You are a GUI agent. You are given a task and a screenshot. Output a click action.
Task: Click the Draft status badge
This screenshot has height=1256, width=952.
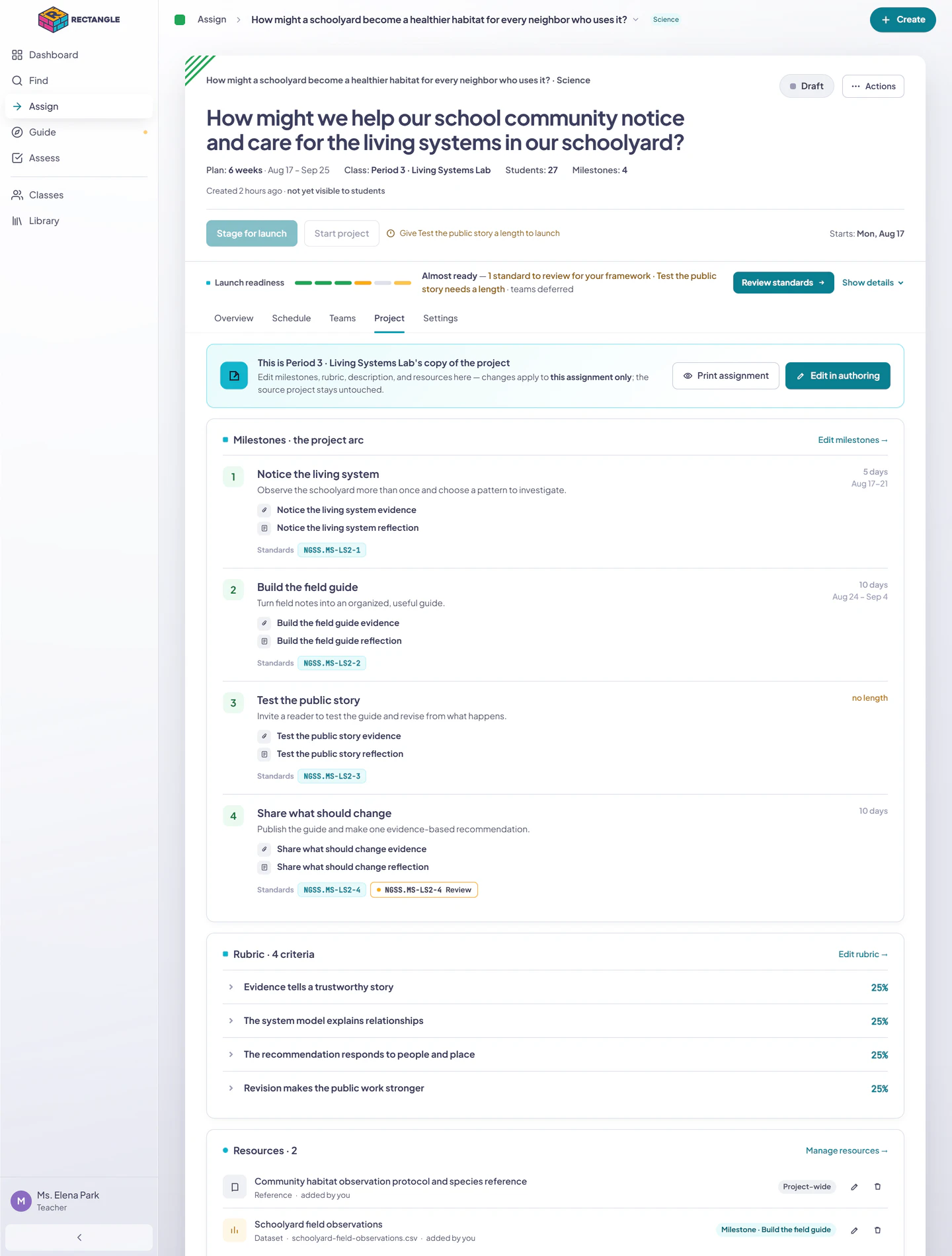pos(807,87)
